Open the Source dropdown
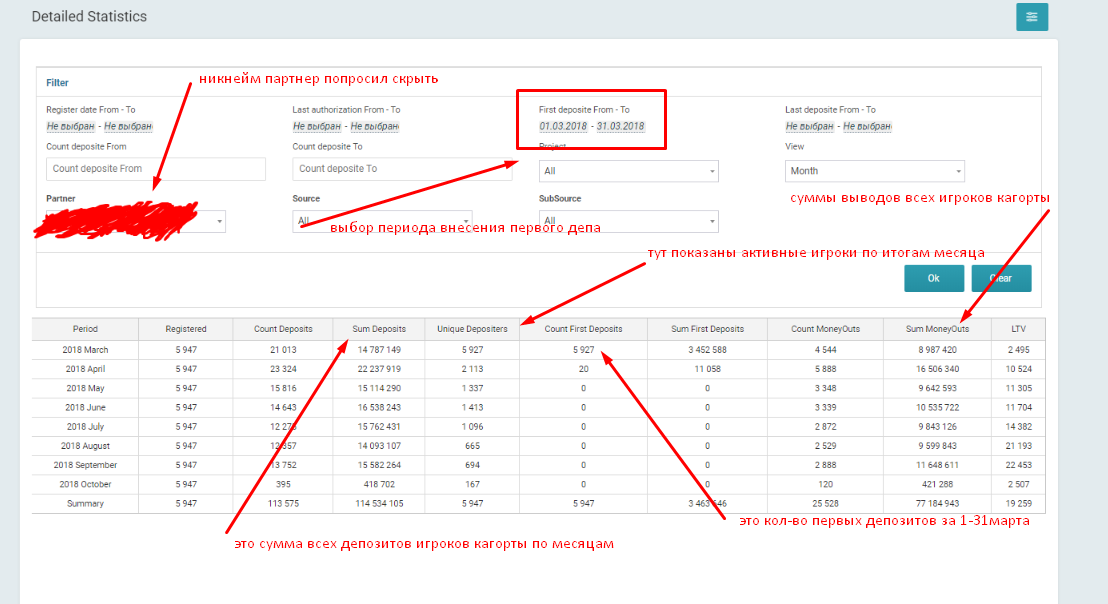Viewport: 1108px width, 604px height. coord(382,221)
